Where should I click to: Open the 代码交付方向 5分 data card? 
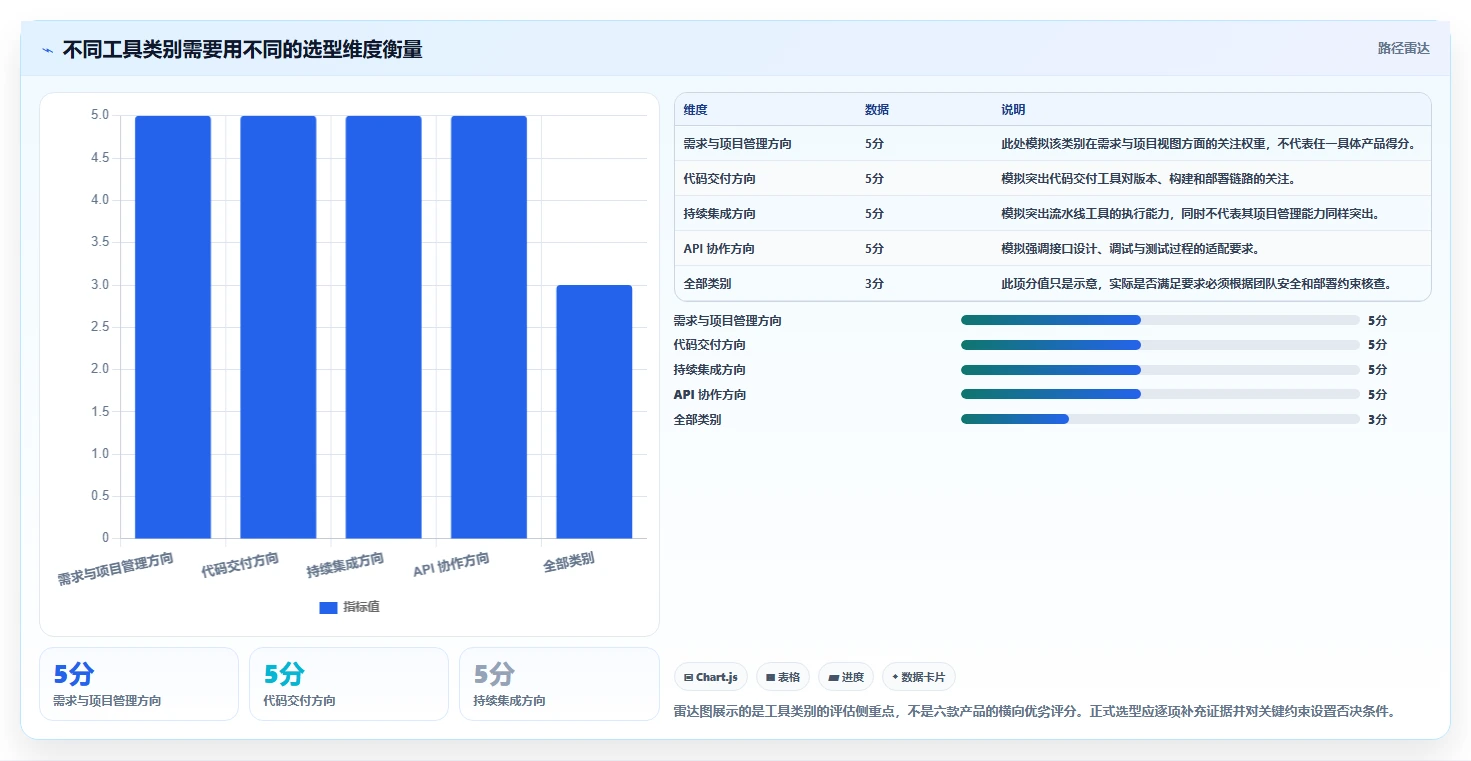click(x=349, y=684)
